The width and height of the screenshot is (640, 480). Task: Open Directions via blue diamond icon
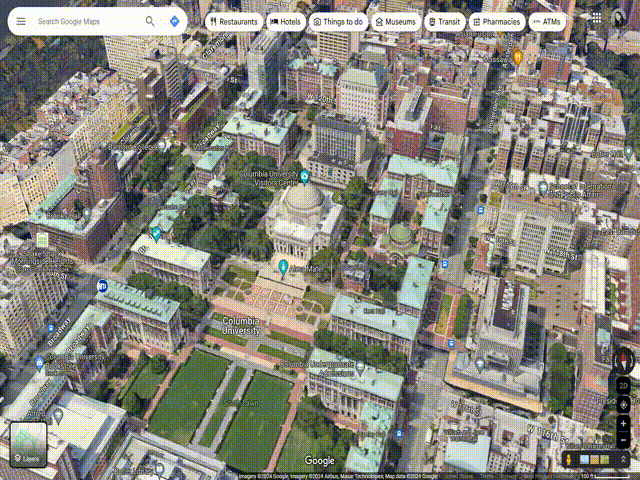175,21
